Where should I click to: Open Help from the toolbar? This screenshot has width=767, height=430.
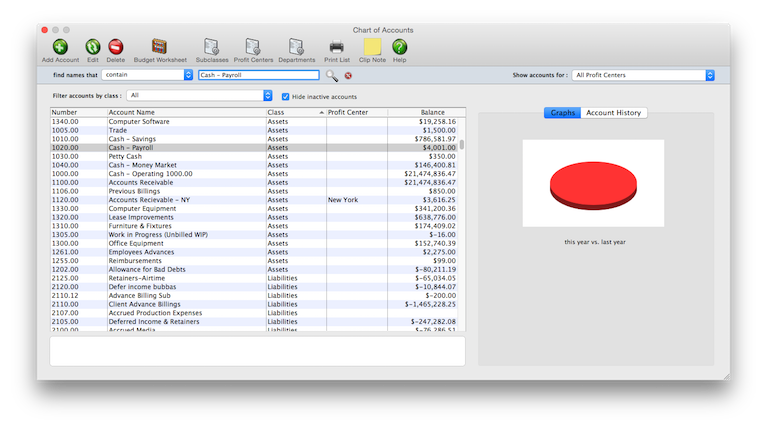pos(399,46)
